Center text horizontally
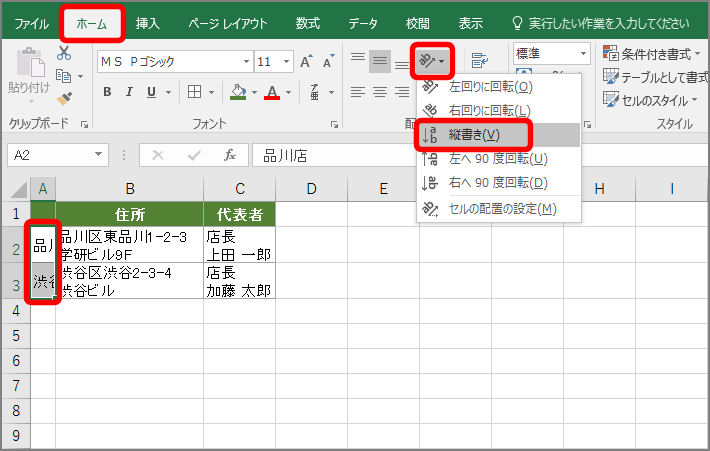This screenshot has width=710, height=451. point(379,92)
